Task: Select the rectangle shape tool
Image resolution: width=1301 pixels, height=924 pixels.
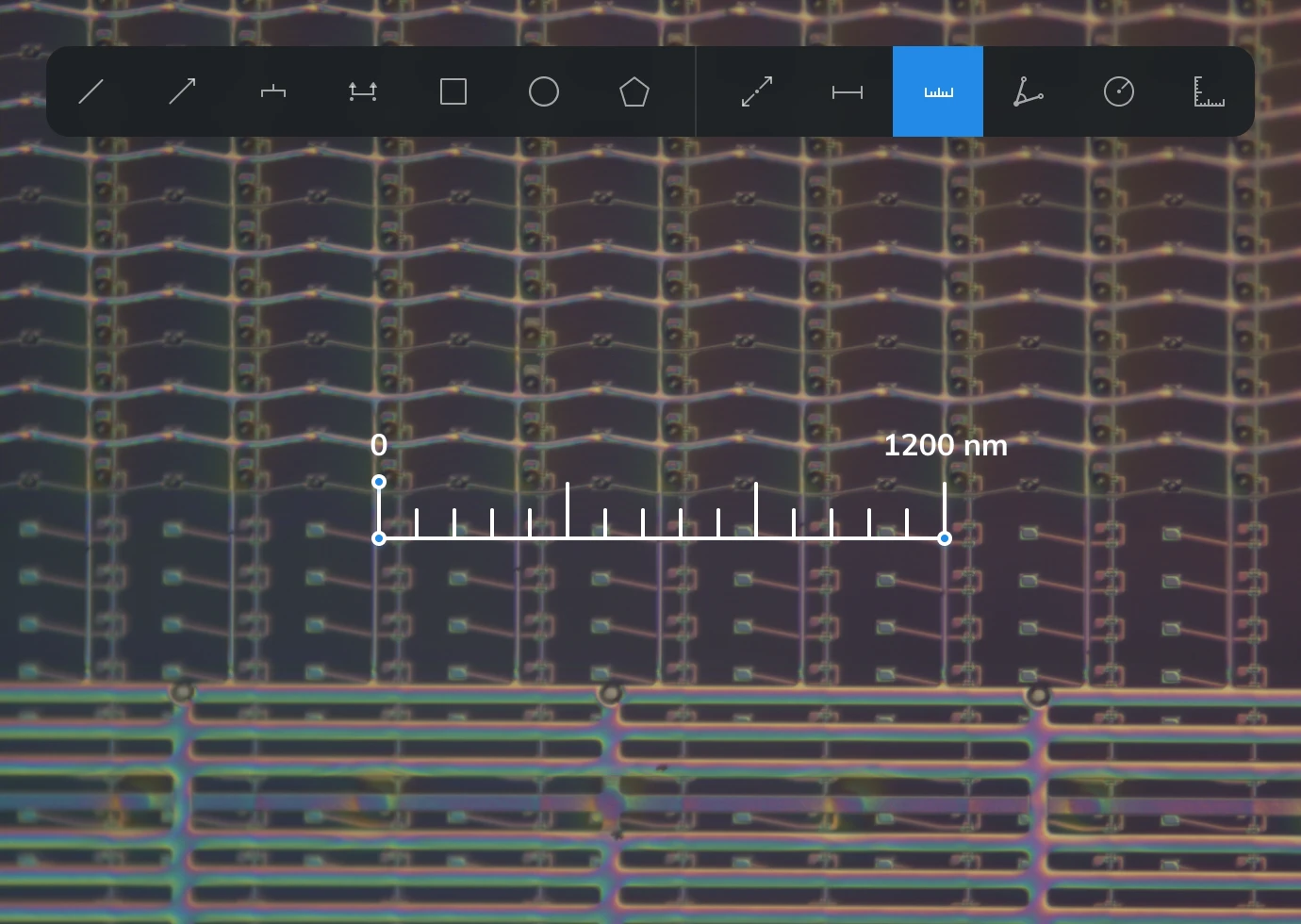Action: point(453,91)
